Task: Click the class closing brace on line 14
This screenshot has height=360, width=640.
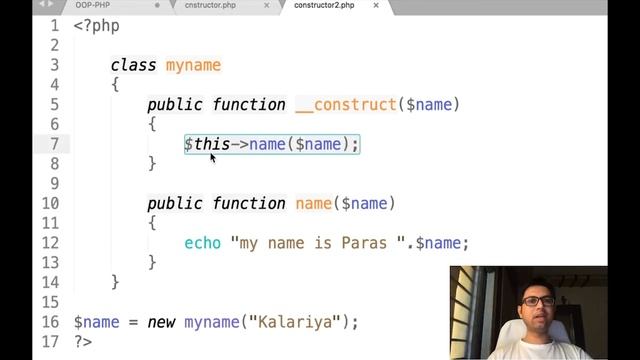Action: click(115, 282)
